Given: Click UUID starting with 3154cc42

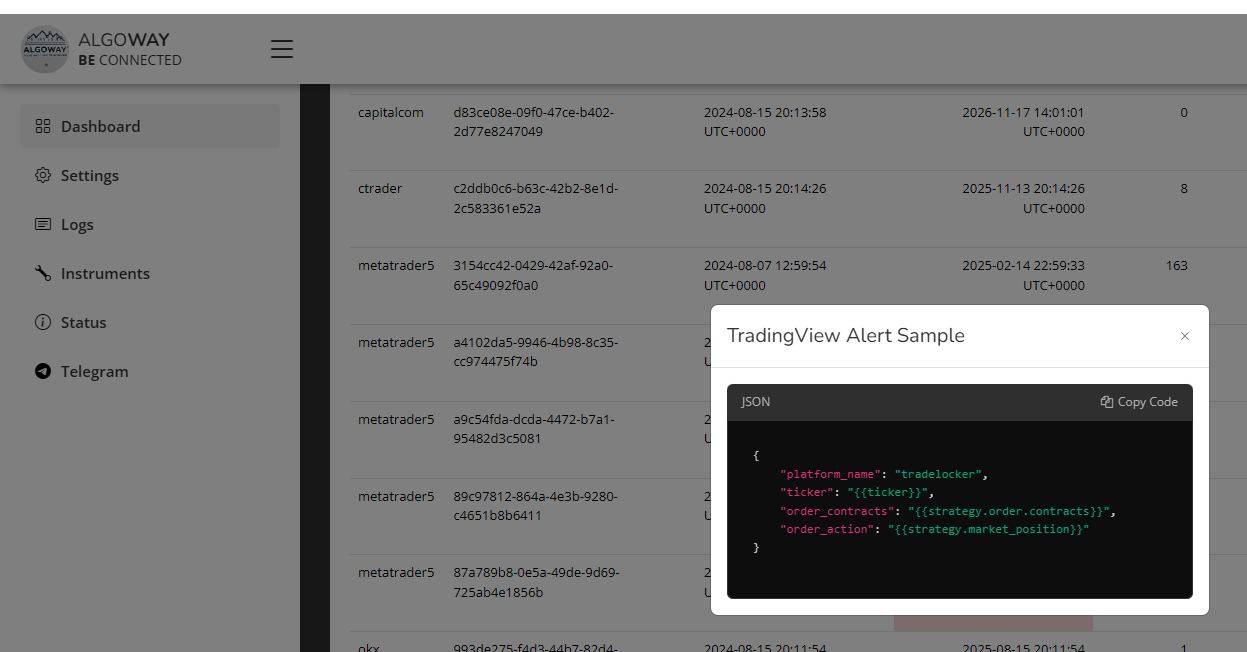Looking at the screenshot, I should [533, 276].
